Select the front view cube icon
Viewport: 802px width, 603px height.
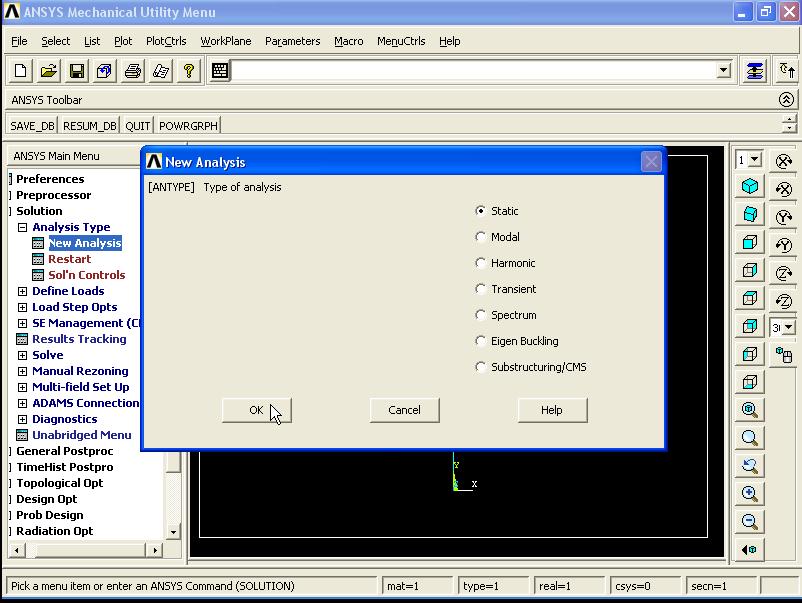(750, 242)
